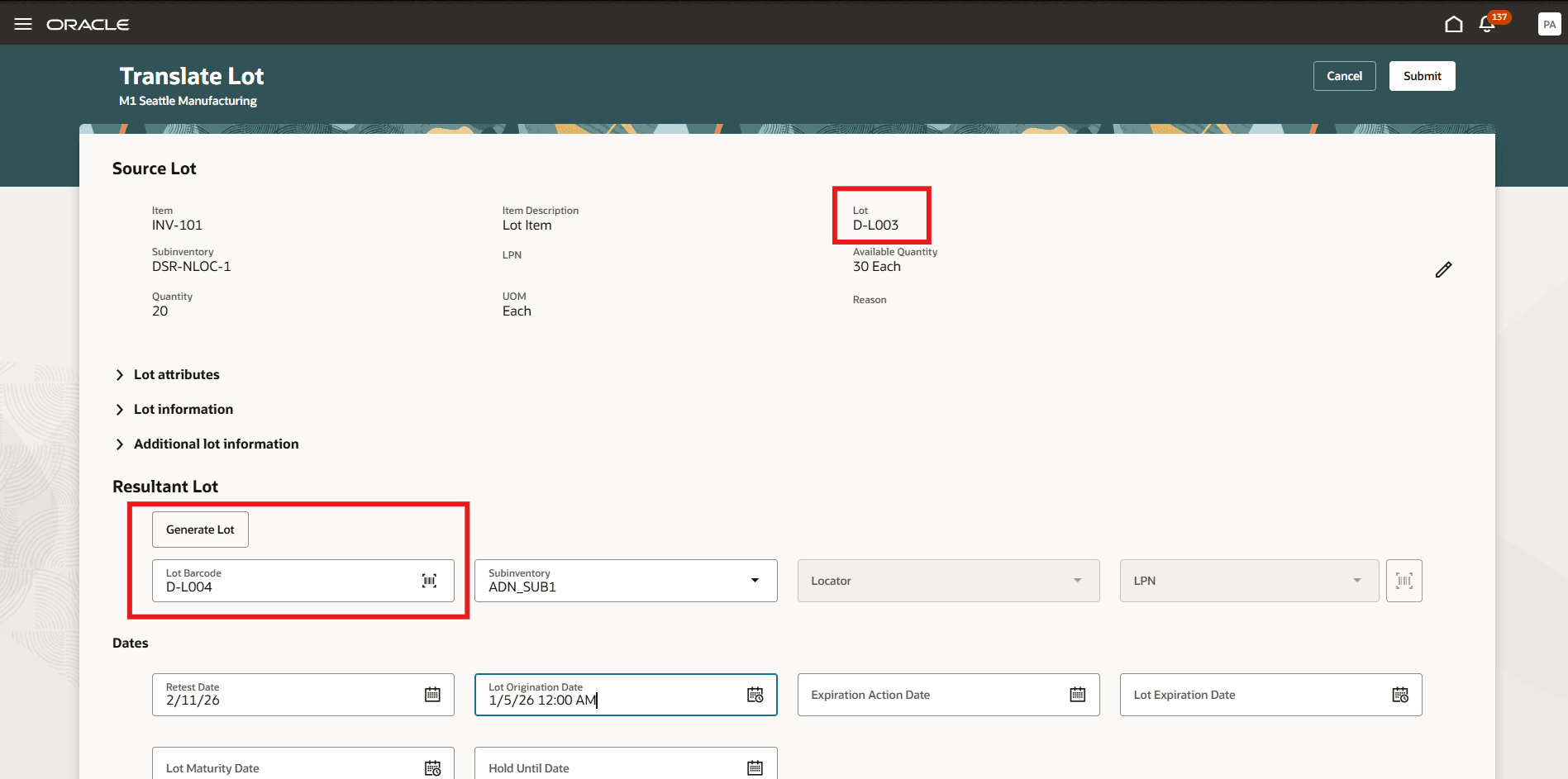Open the navigation hamburger menu
This screenshot has height=779, width=1568.
coord(22,23)
